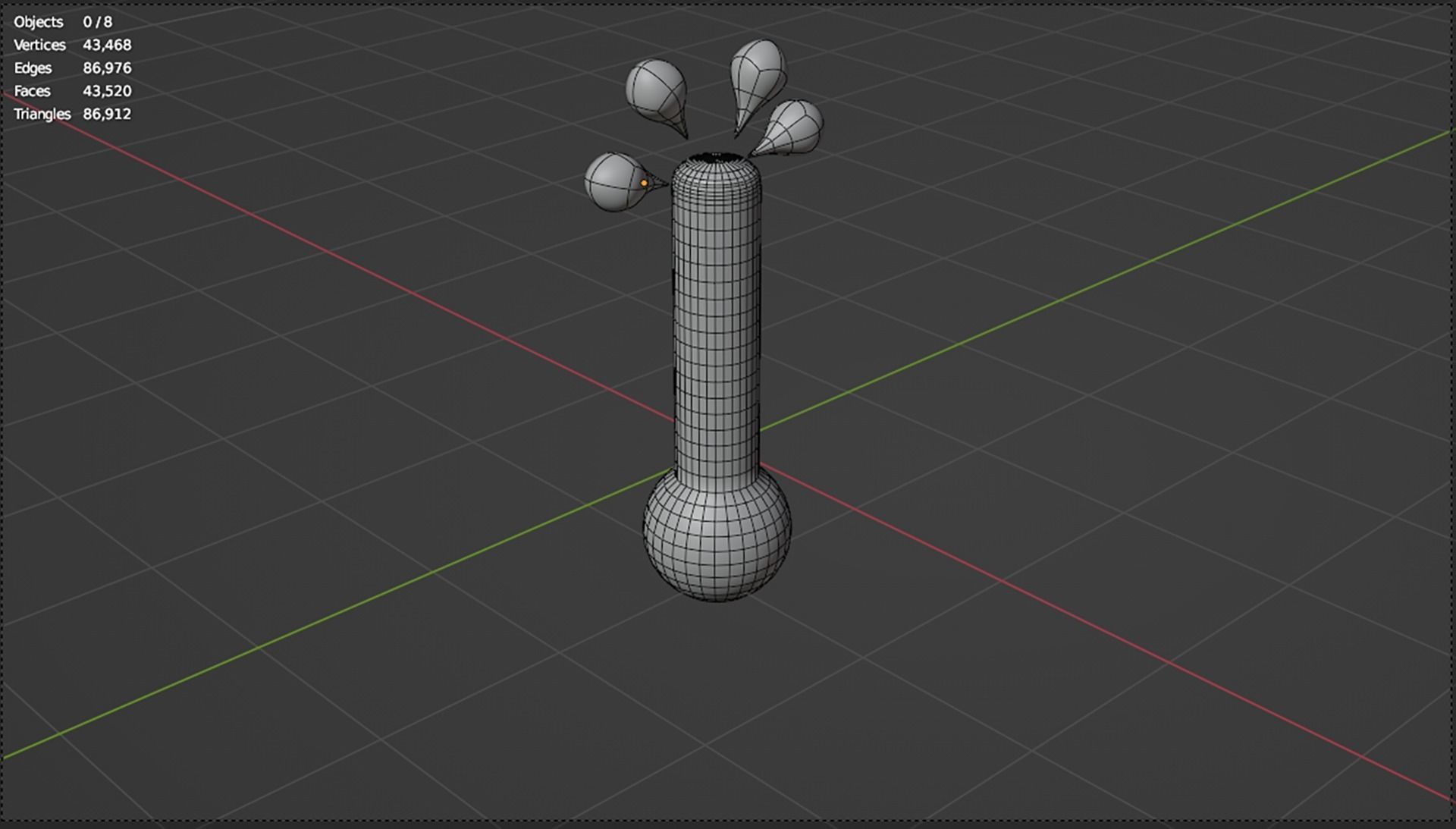The image size is (1456, 829).
Task: Select the top-left water droplet mesh
Action: (654, 89)
